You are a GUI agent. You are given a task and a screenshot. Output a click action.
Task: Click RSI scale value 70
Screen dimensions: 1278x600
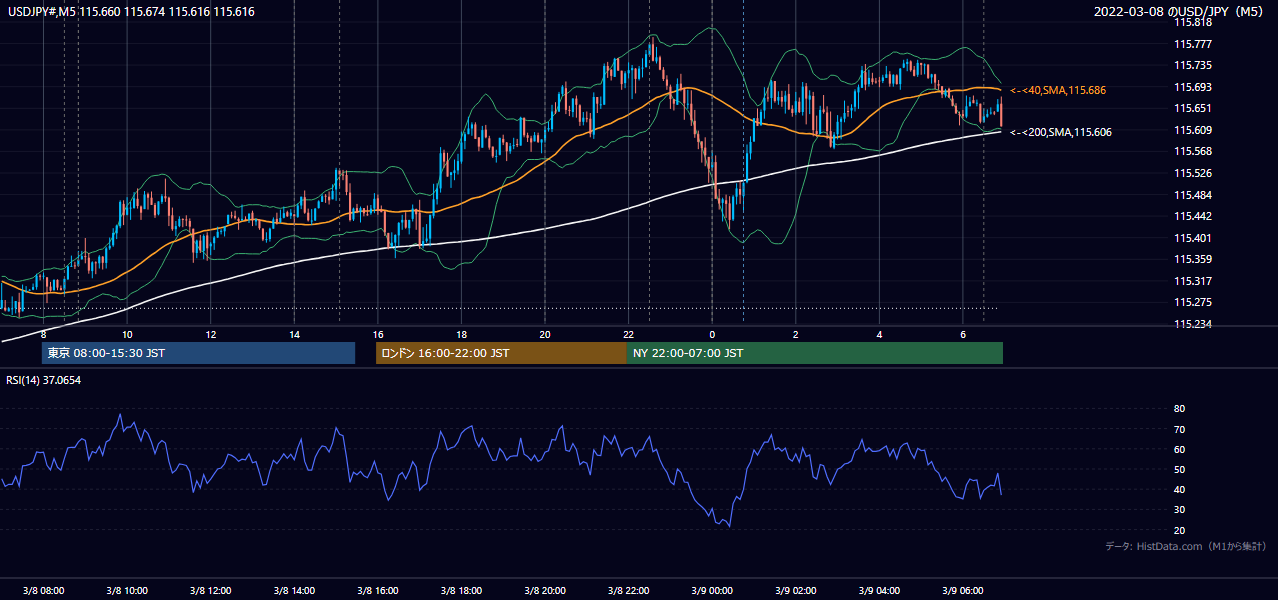pyautogui.click(x=1179, y=429)
